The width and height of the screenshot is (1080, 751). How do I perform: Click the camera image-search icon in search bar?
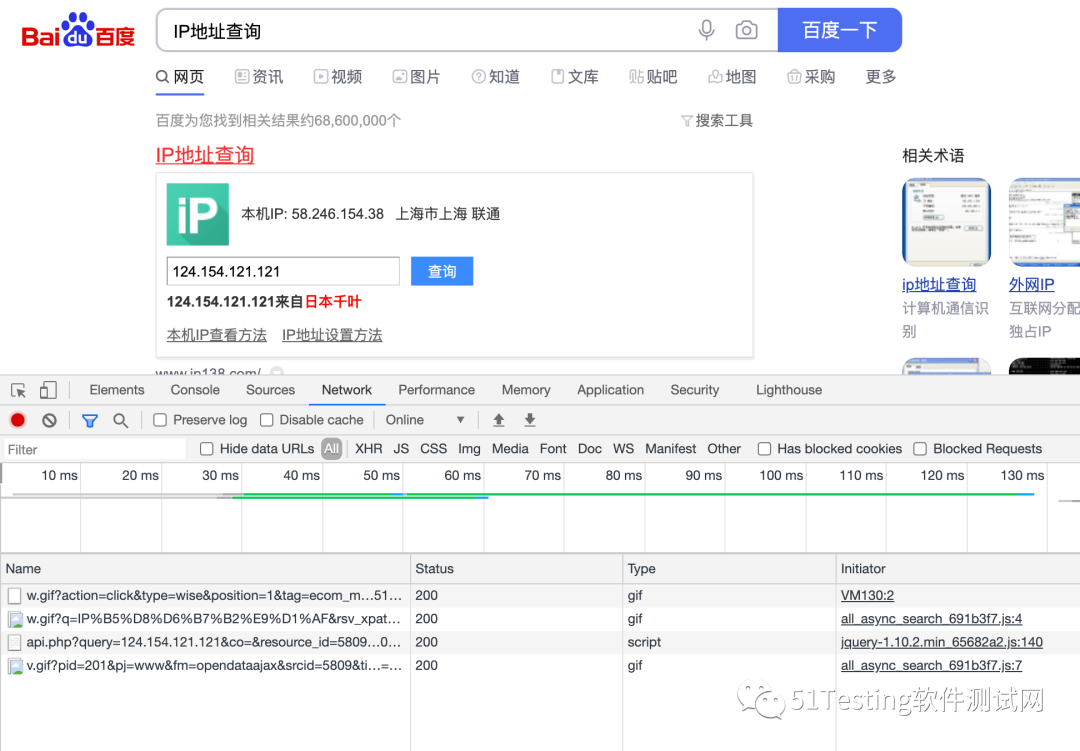pyautogui.click(x=746, y=30)
